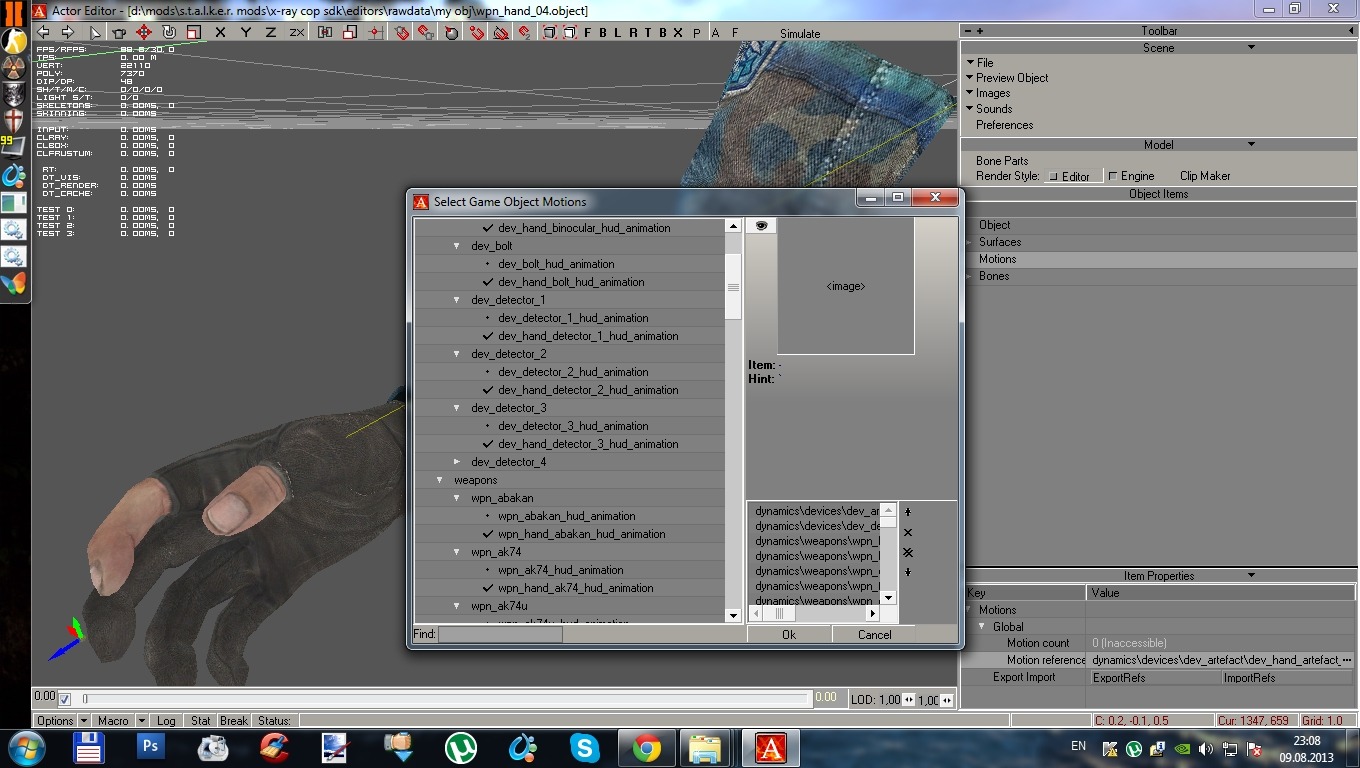Click the redo right-arrow toolbar icon
1360x768 pixels.
[68, 32]
